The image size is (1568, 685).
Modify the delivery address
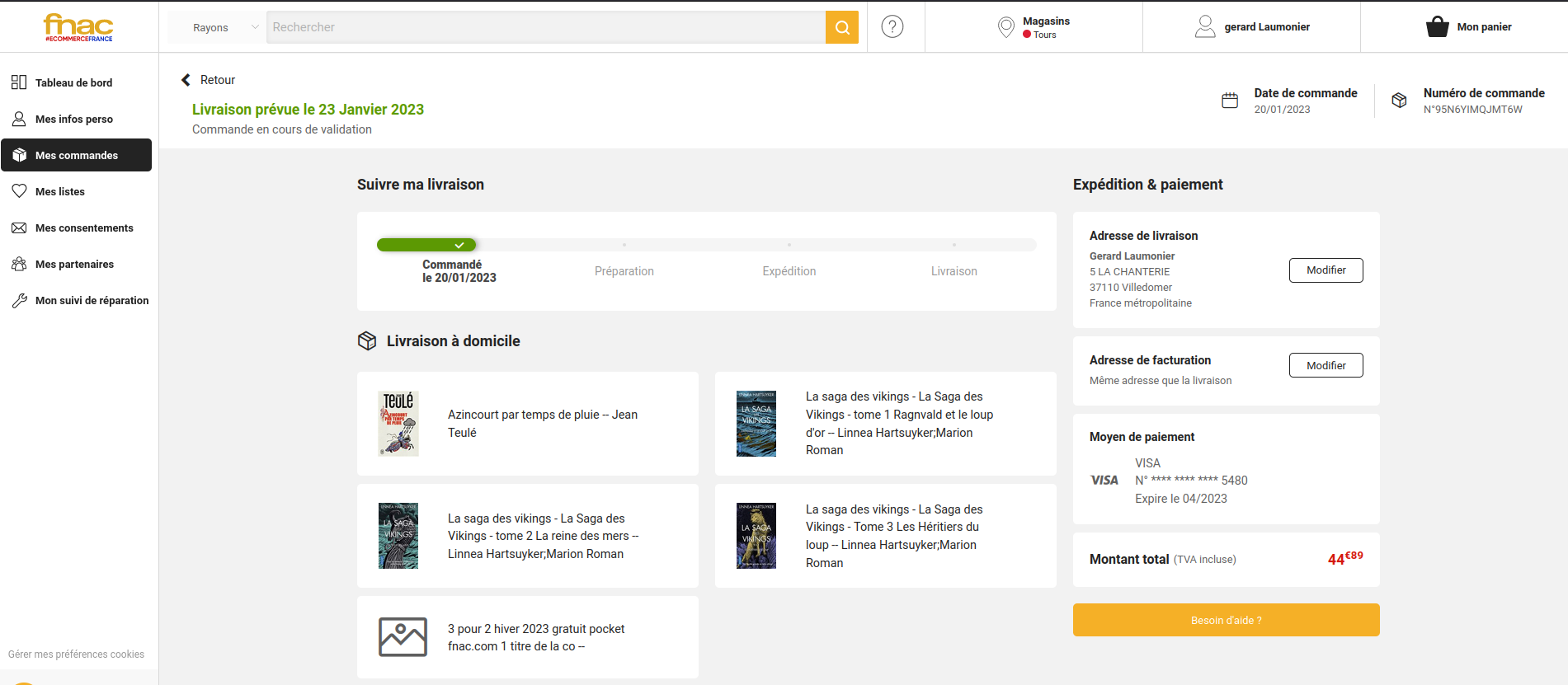pyautogui.click(x=1326, y=270)
